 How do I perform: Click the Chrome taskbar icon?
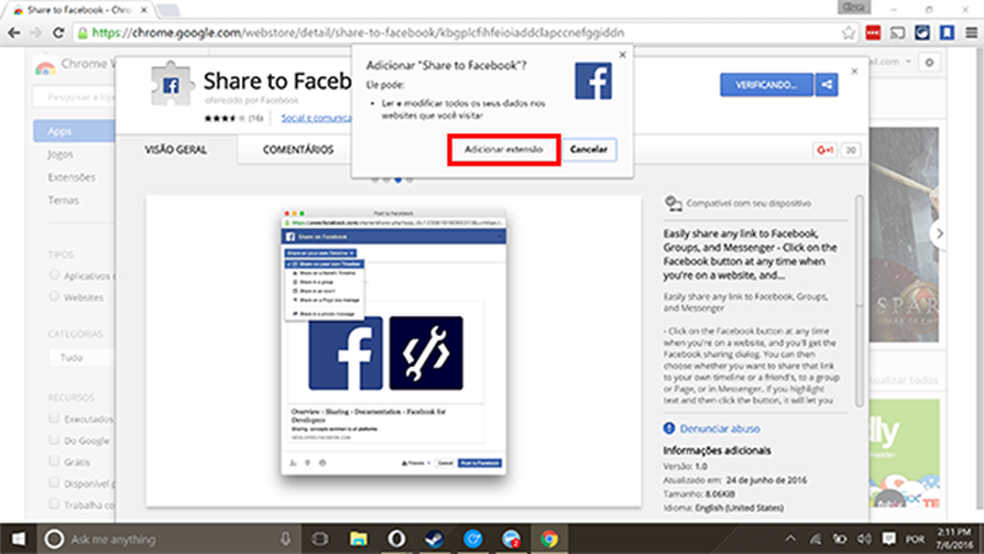click(x=549, y=539)
